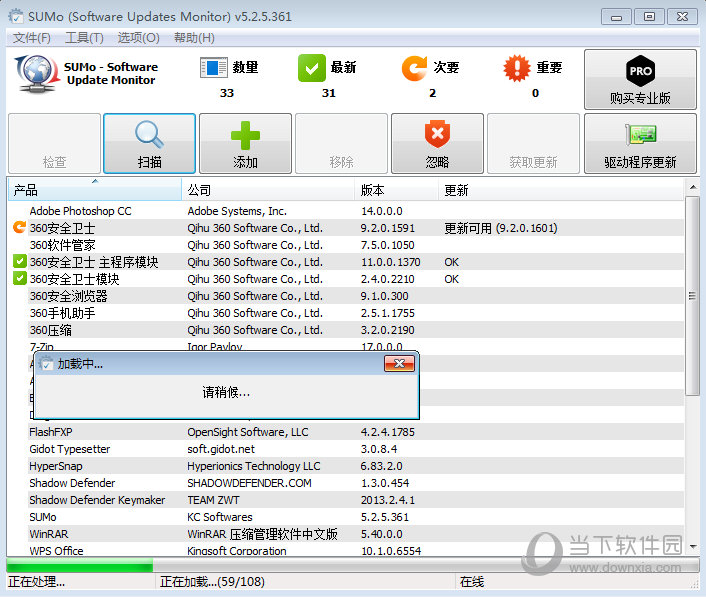Click the 扫描 (Scan) magnifier button
The width and height of the screenshot is (706, 597).
click(x=149, y=143)
